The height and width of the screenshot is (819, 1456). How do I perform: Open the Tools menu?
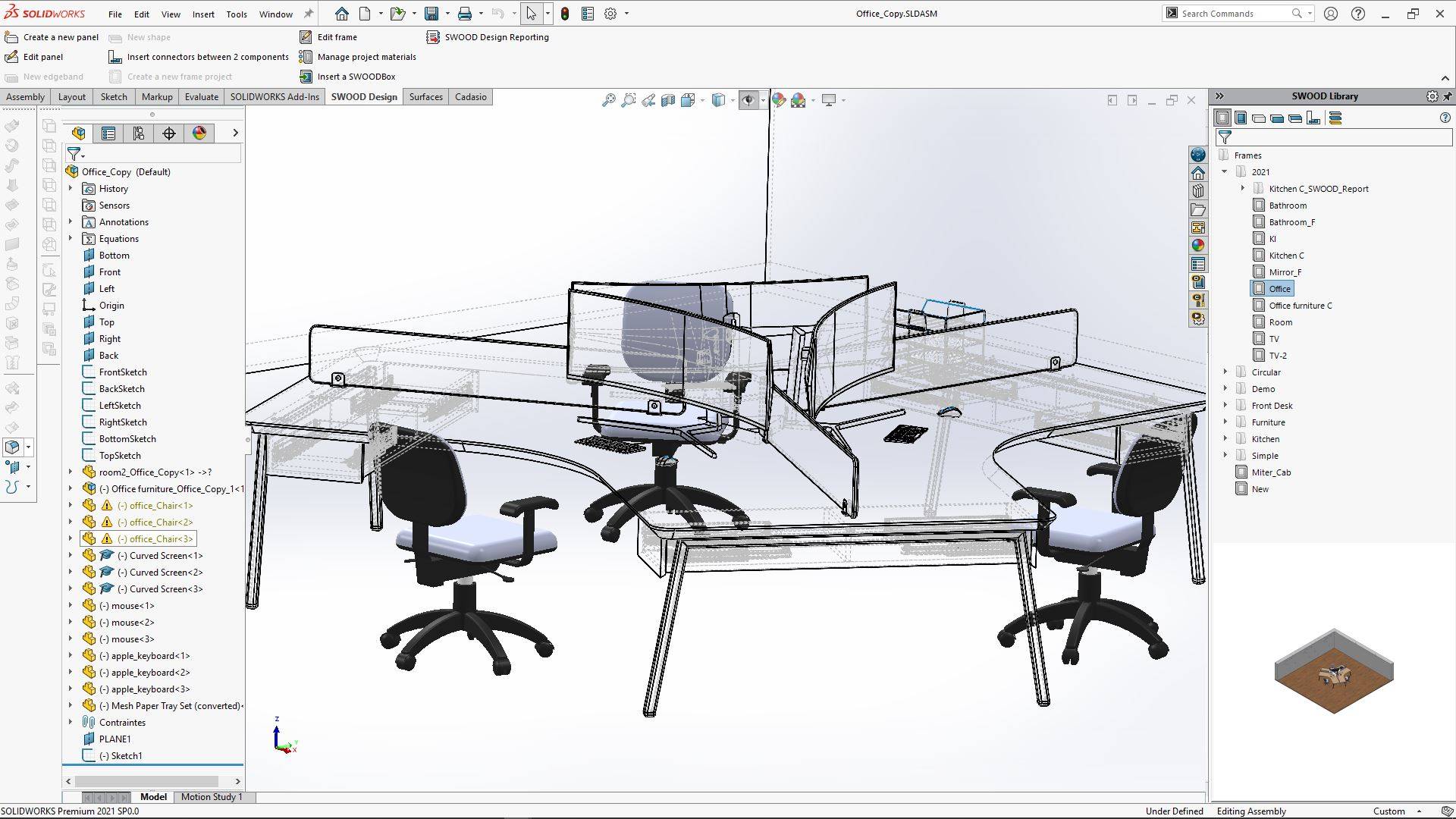tap(237, 14)
